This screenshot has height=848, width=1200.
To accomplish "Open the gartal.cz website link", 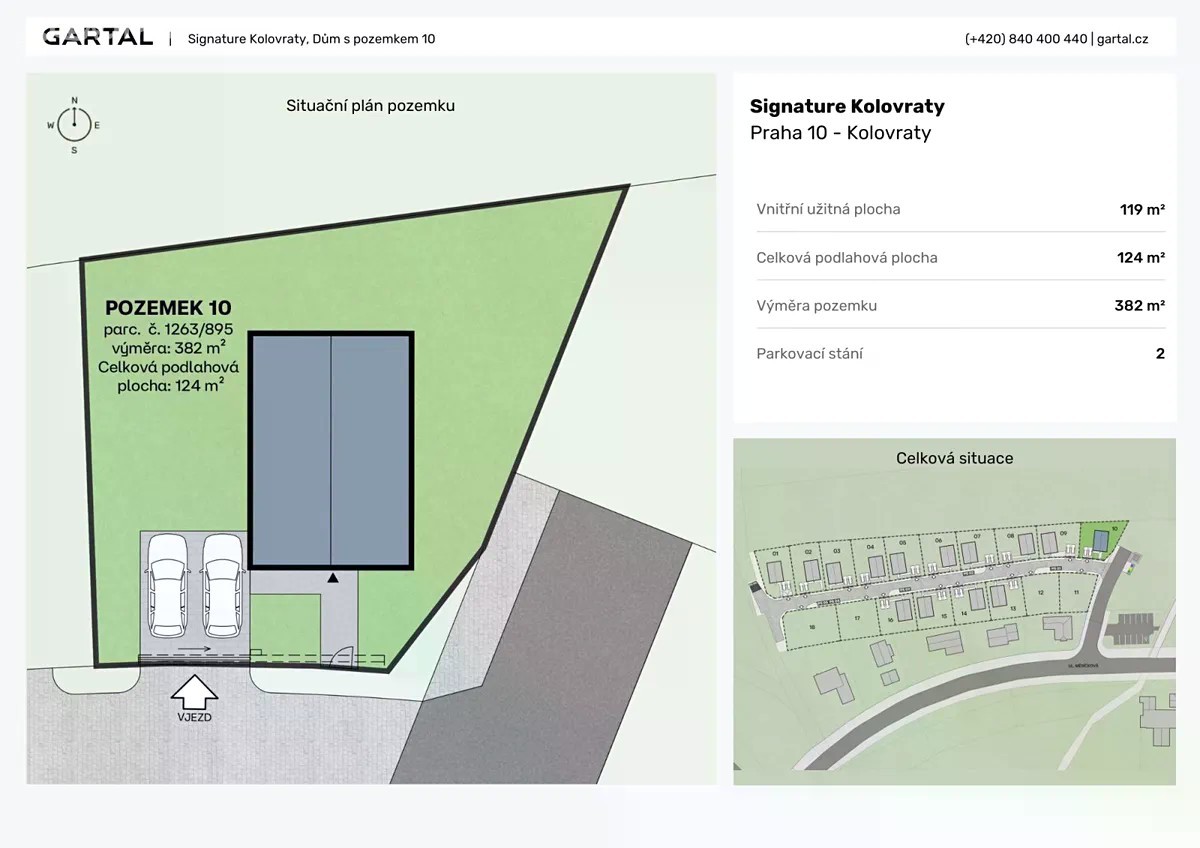I will (1122, 39).
